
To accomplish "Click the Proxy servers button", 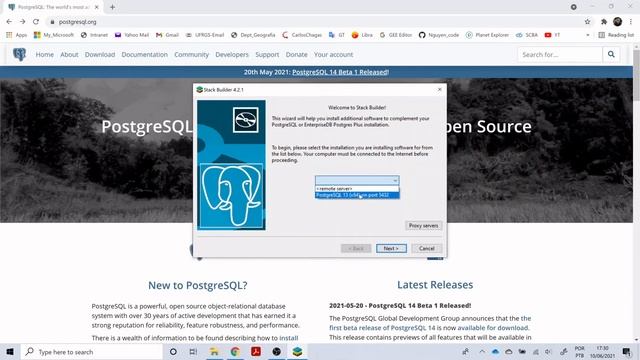I will 424,225.
